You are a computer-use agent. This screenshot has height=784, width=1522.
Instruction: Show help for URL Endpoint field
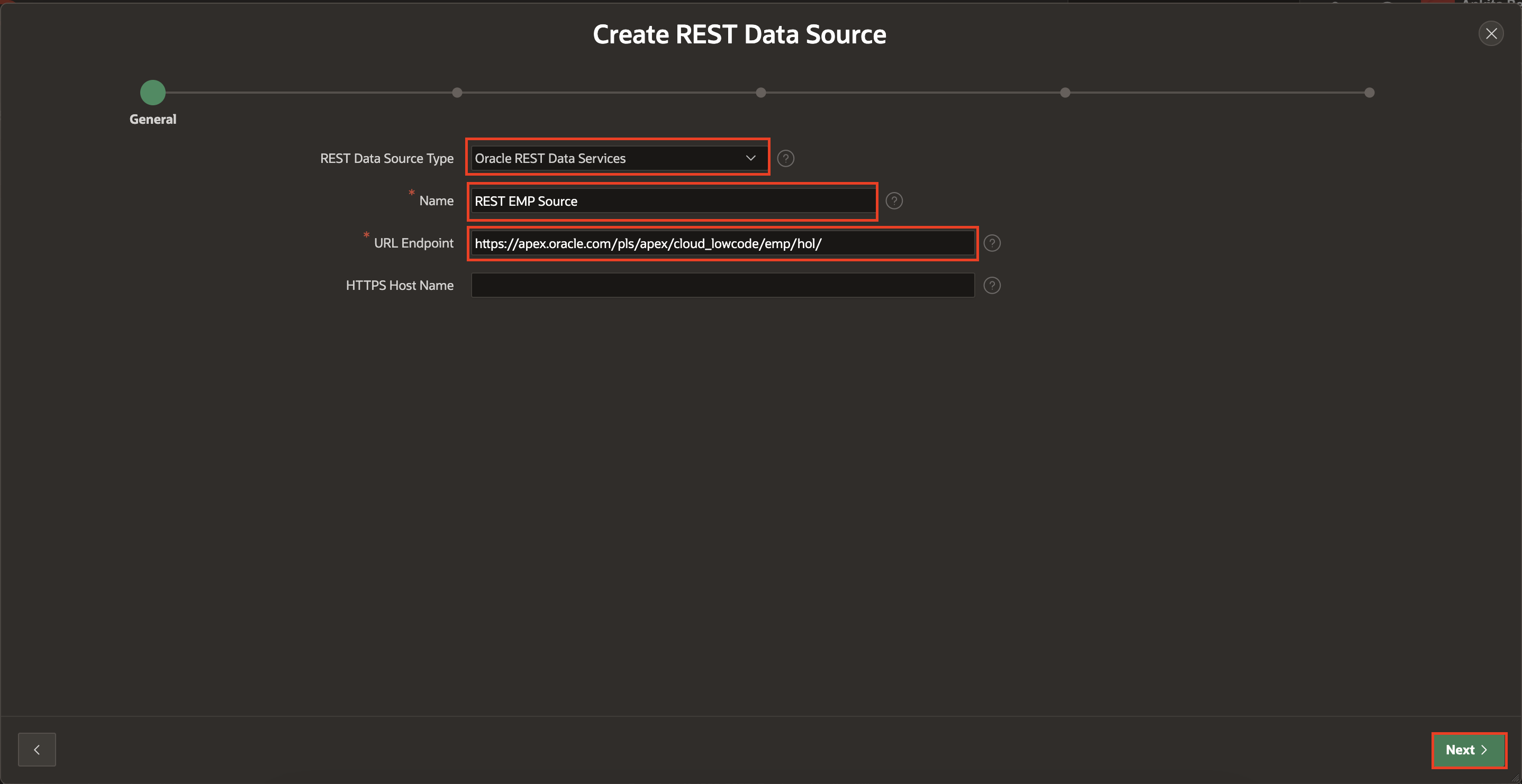(992, 243)
